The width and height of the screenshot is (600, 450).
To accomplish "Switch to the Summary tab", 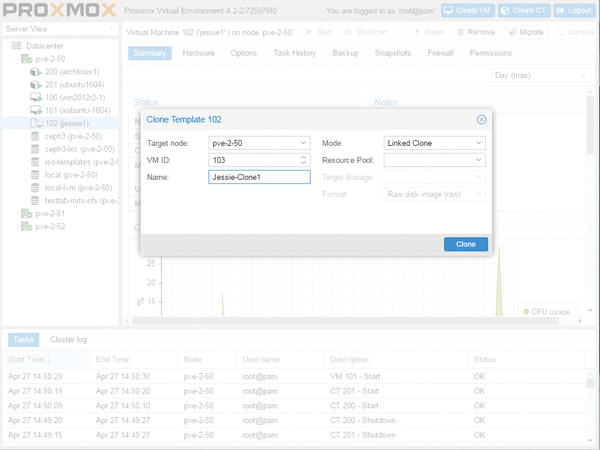I will coord(150,53).
